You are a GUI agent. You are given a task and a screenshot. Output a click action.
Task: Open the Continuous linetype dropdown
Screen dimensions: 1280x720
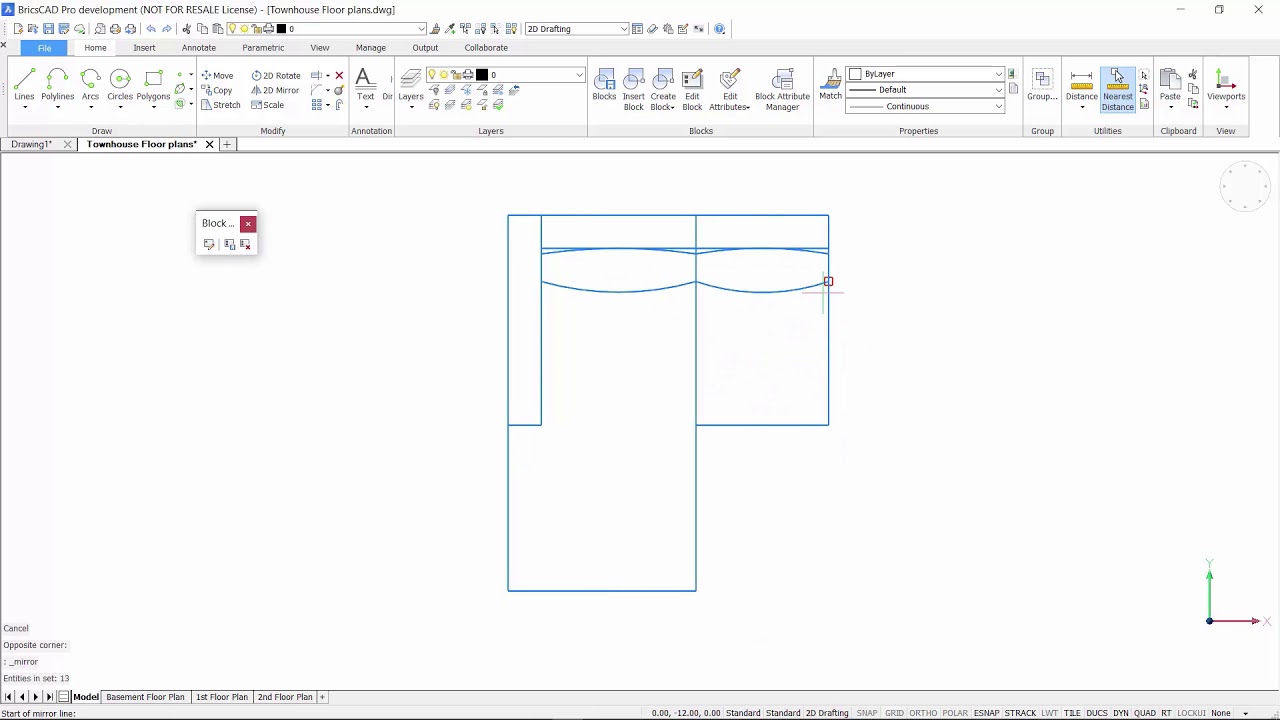point(925,106)
